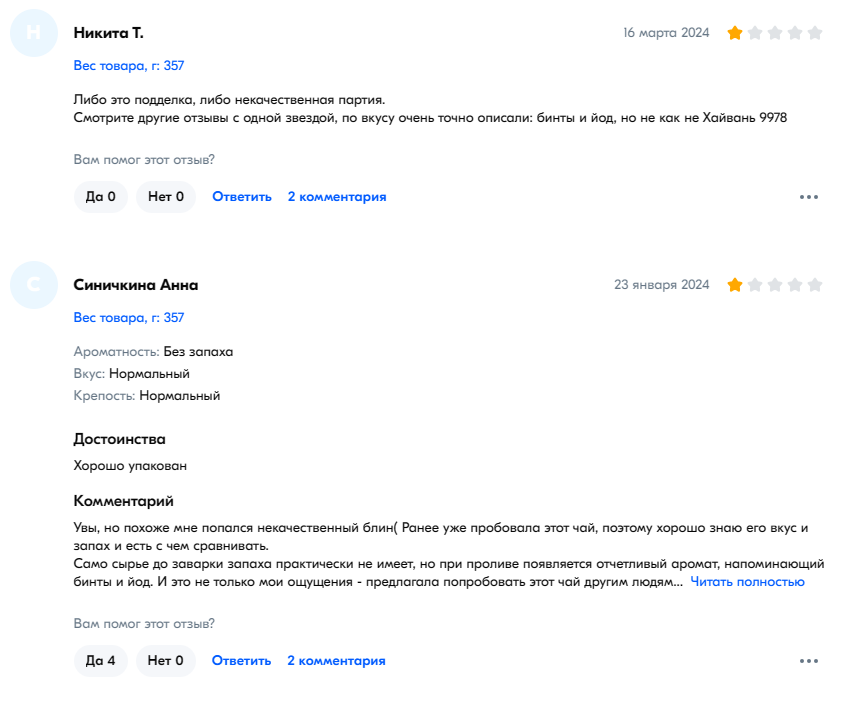Open the three-dot menu on Синичкина Анна's review
The width and height of the screenshot is (864, 704).
pos(808,660)
